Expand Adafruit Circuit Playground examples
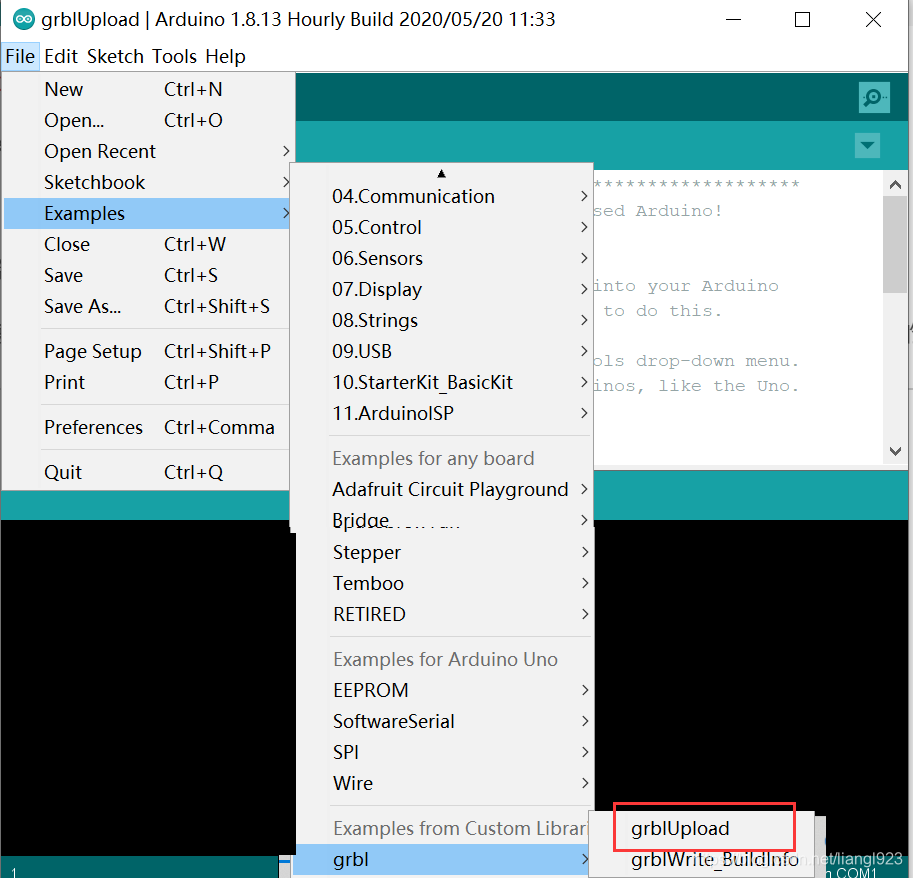913x878 pixels. point(443,489)
